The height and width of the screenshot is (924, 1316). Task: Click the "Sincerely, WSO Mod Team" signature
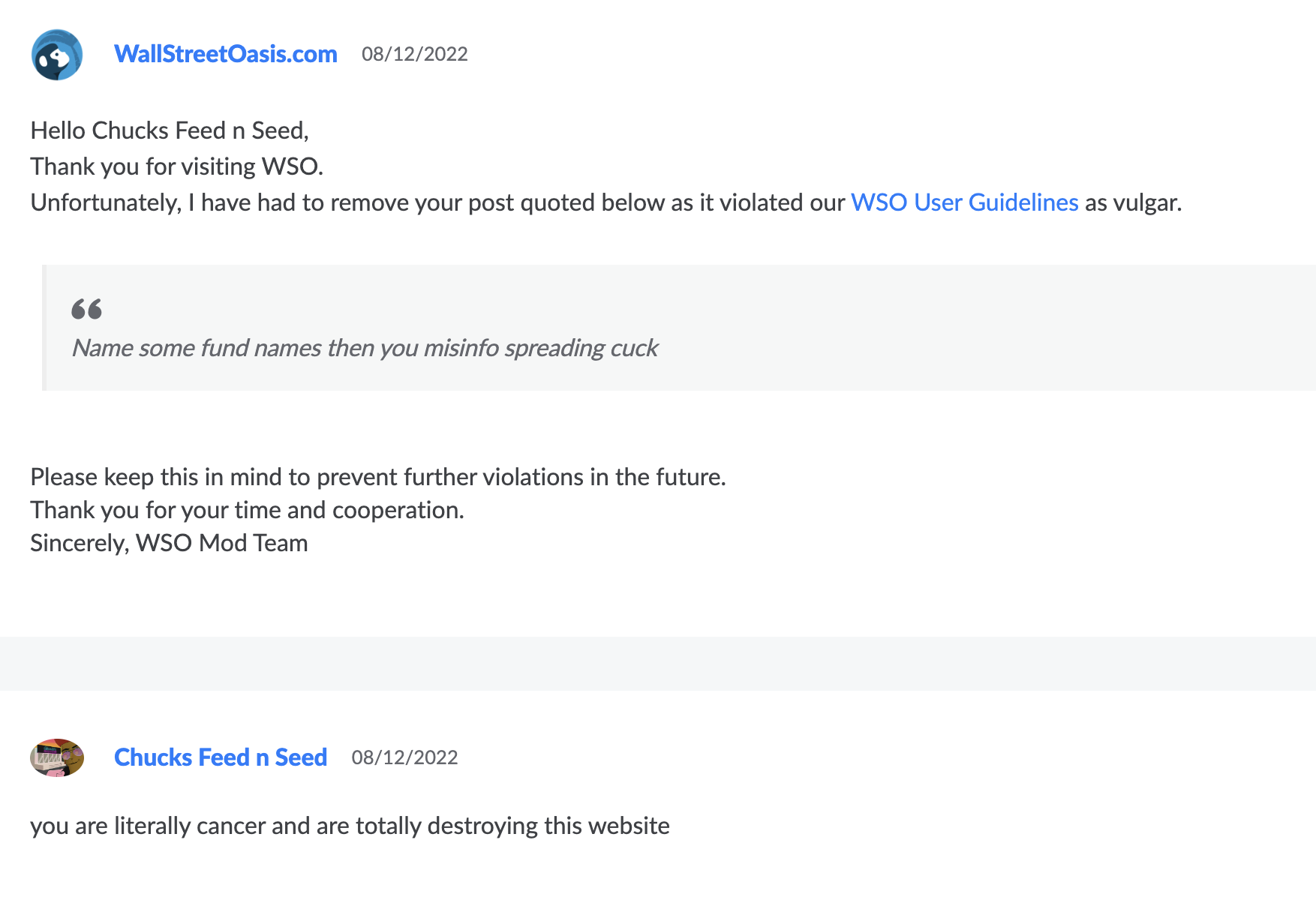click(169, 543)
